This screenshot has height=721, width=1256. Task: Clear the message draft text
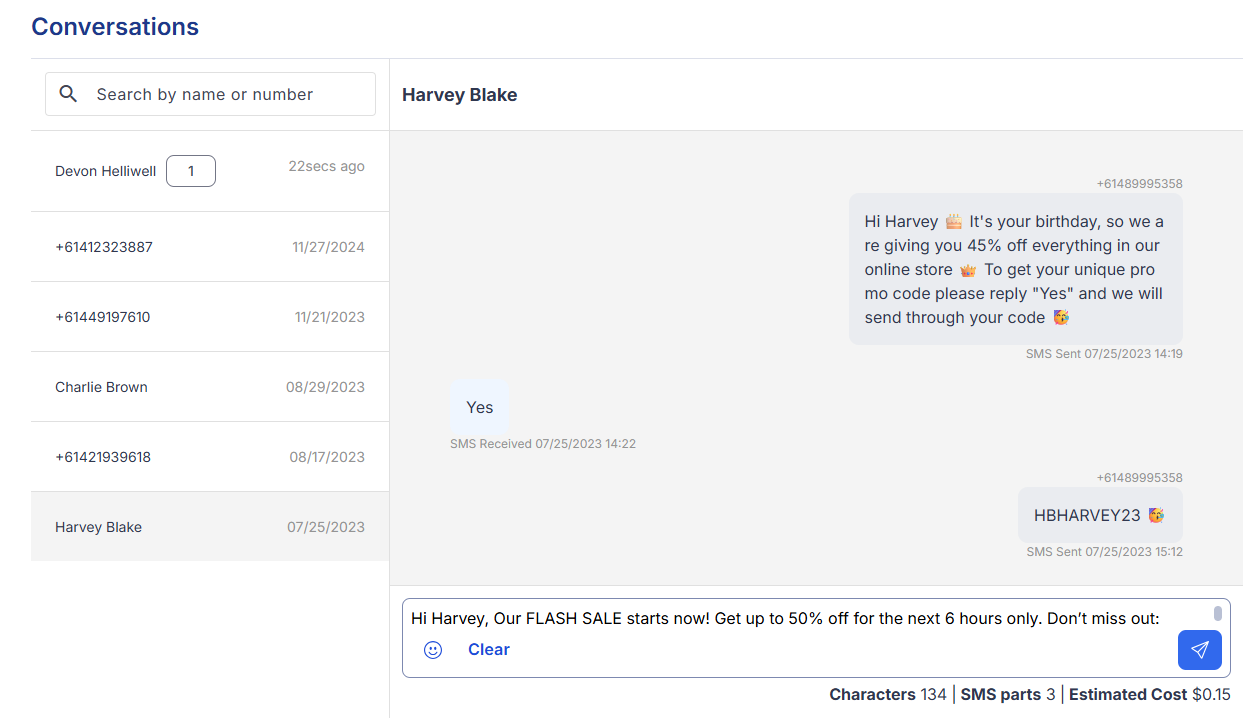click(488, 650)
